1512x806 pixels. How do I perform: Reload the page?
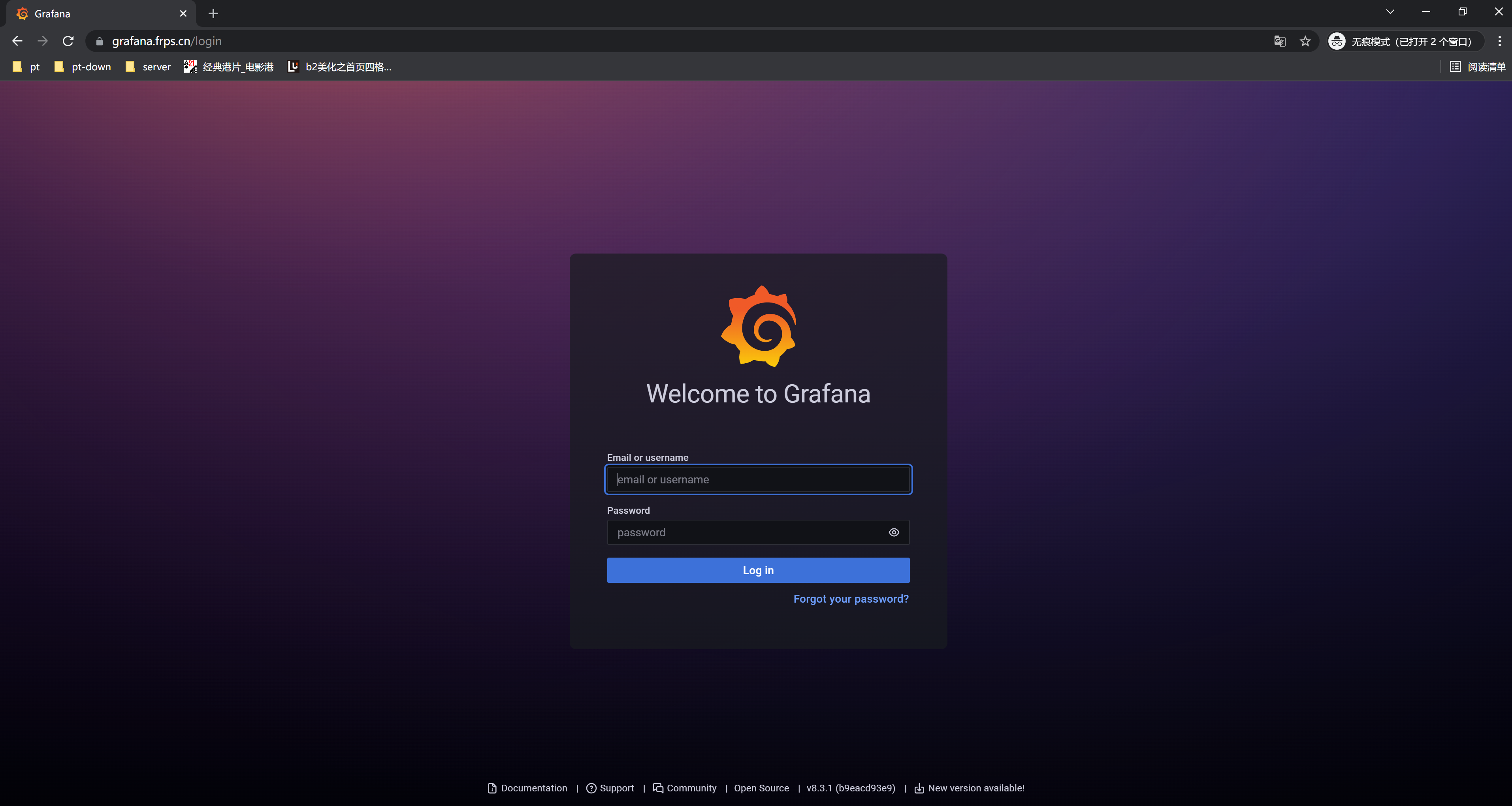68,41
